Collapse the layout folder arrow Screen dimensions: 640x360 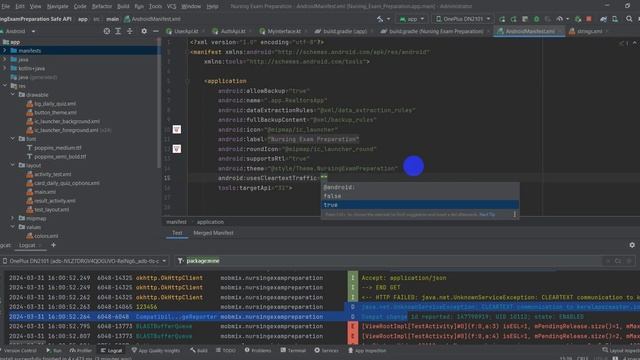click(13, 165)
